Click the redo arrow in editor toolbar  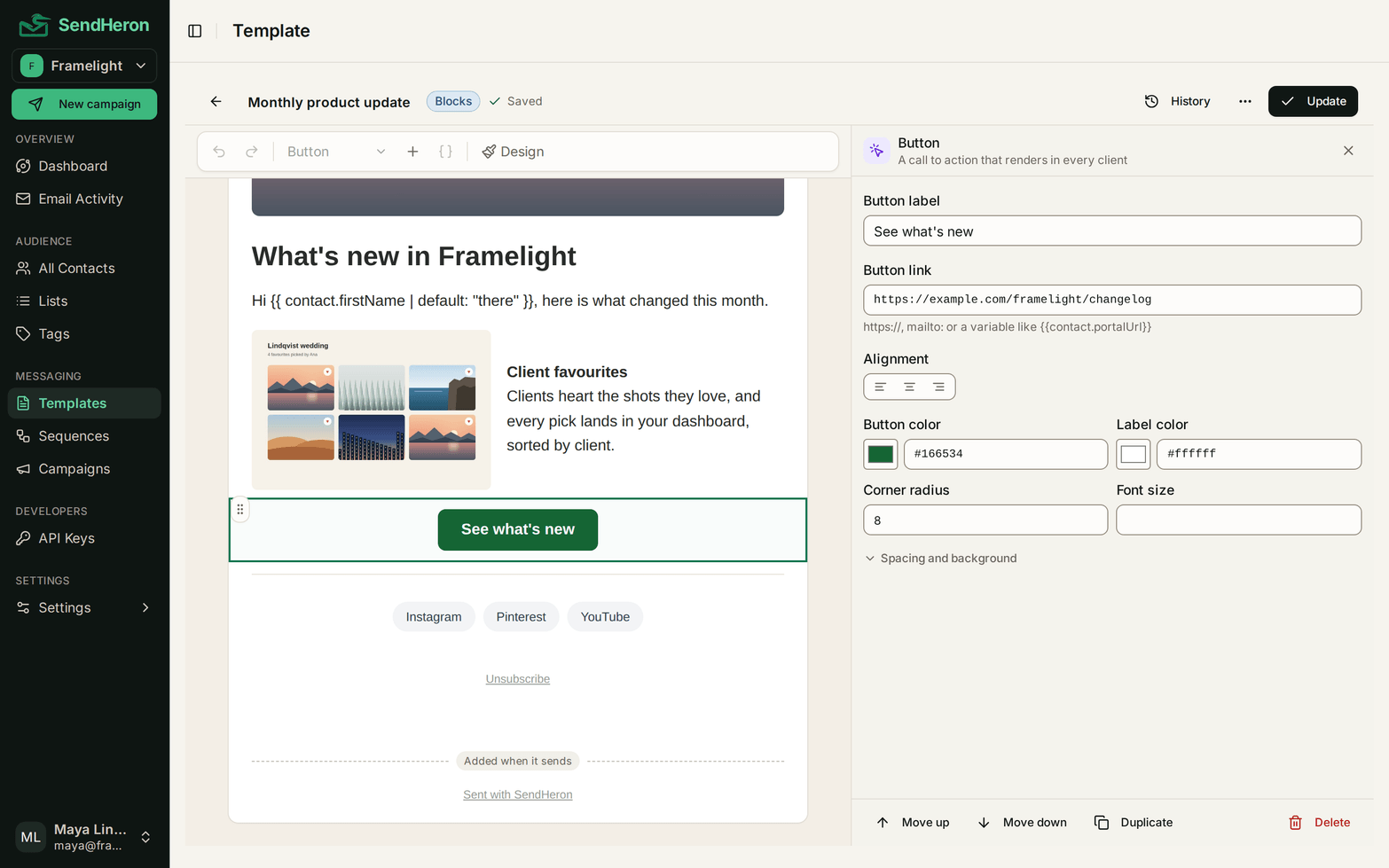[x=252, y=152]
